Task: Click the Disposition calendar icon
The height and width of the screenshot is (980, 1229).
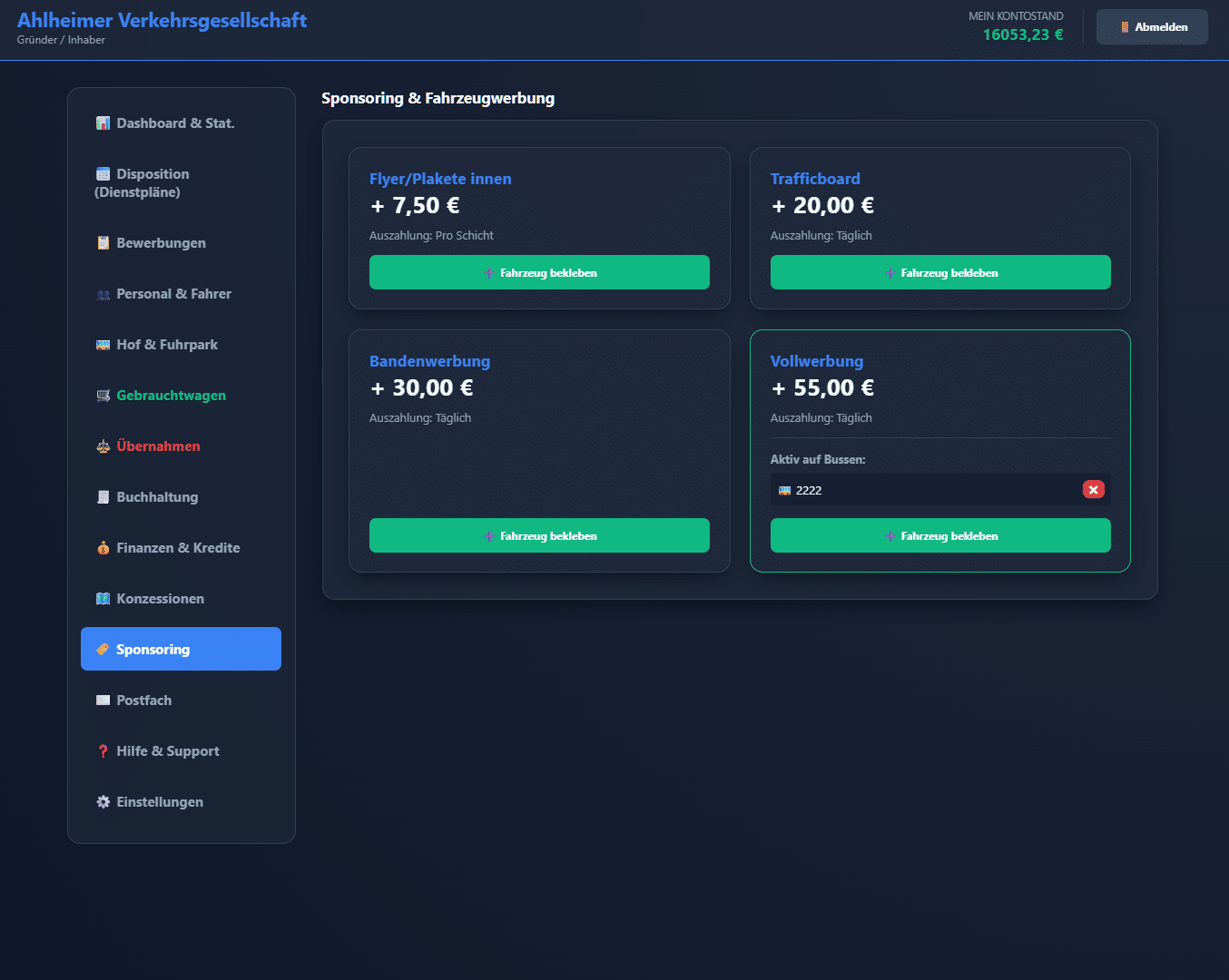Action: 103,174
